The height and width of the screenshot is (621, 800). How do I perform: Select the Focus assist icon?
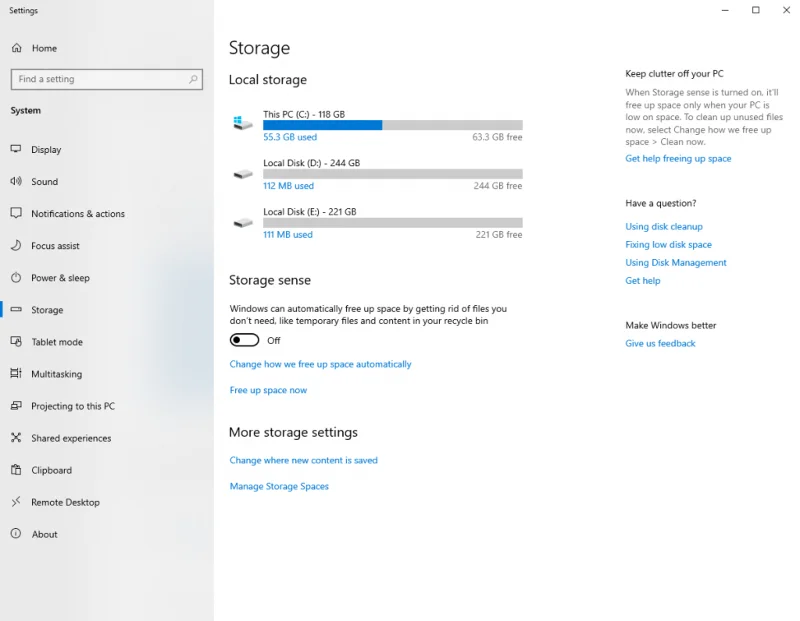[x=15, y=245]
